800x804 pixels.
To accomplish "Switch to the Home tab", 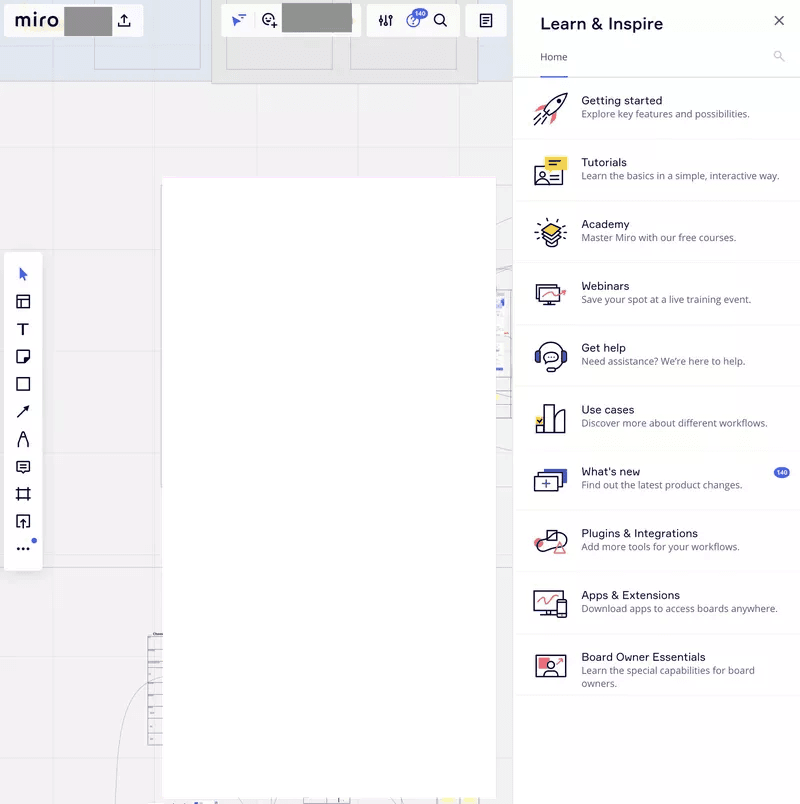I will pos(553,57).
